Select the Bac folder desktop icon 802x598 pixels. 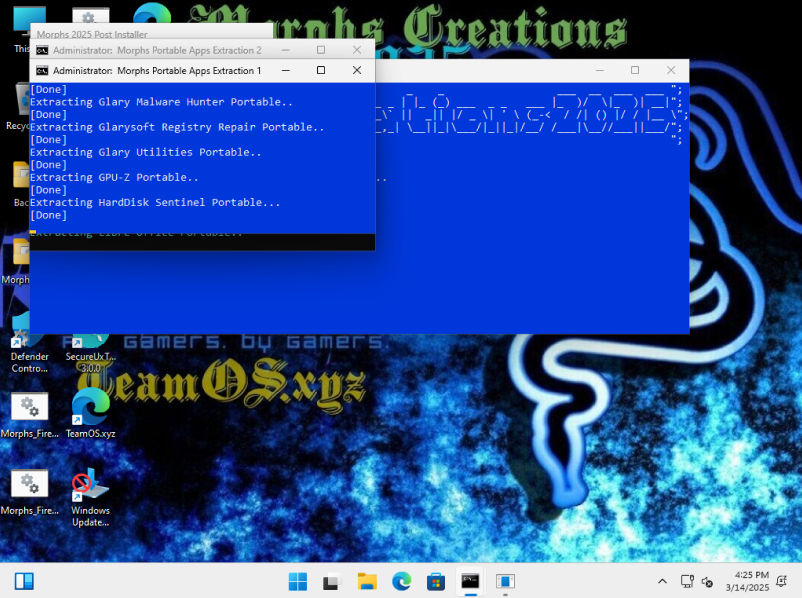[x=21, y=184]
